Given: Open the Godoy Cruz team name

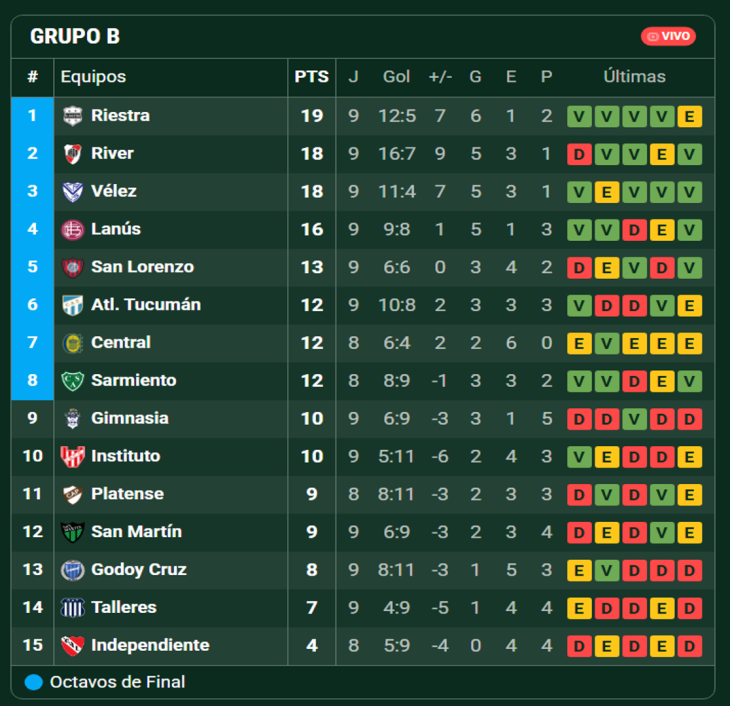Looking at the screenshot, I should (x=139, y=570).
